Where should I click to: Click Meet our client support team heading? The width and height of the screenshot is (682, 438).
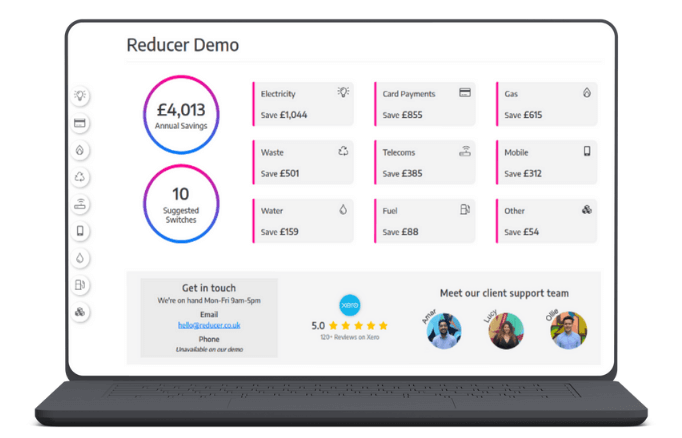(x=504, y=293)
